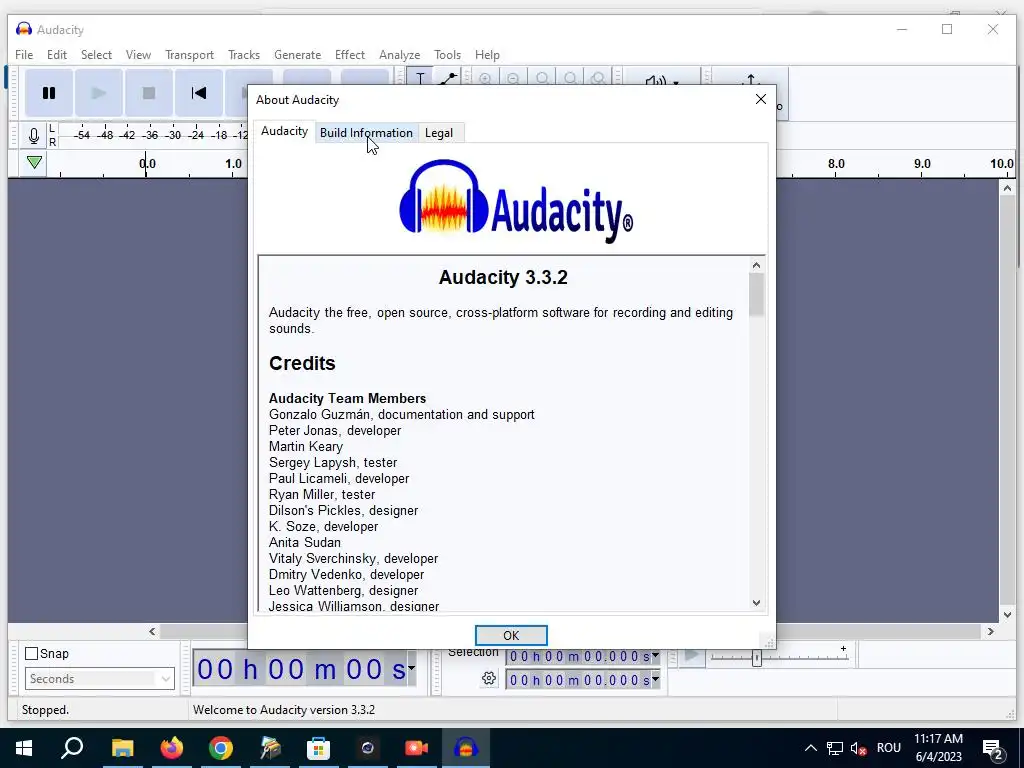The height and width of the screenshot is (768, 1024).
Task: Click the 9.0 mark on timeline ruler
Action: tap(922, 163)
